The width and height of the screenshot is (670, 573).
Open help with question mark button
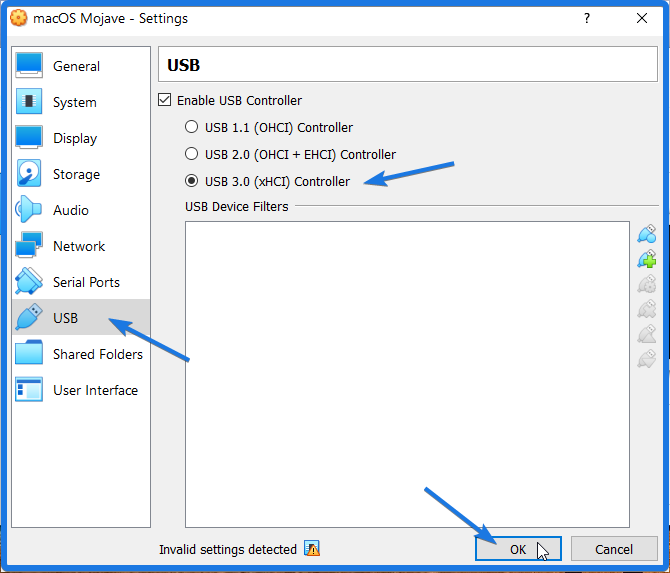tap(587, 18)
